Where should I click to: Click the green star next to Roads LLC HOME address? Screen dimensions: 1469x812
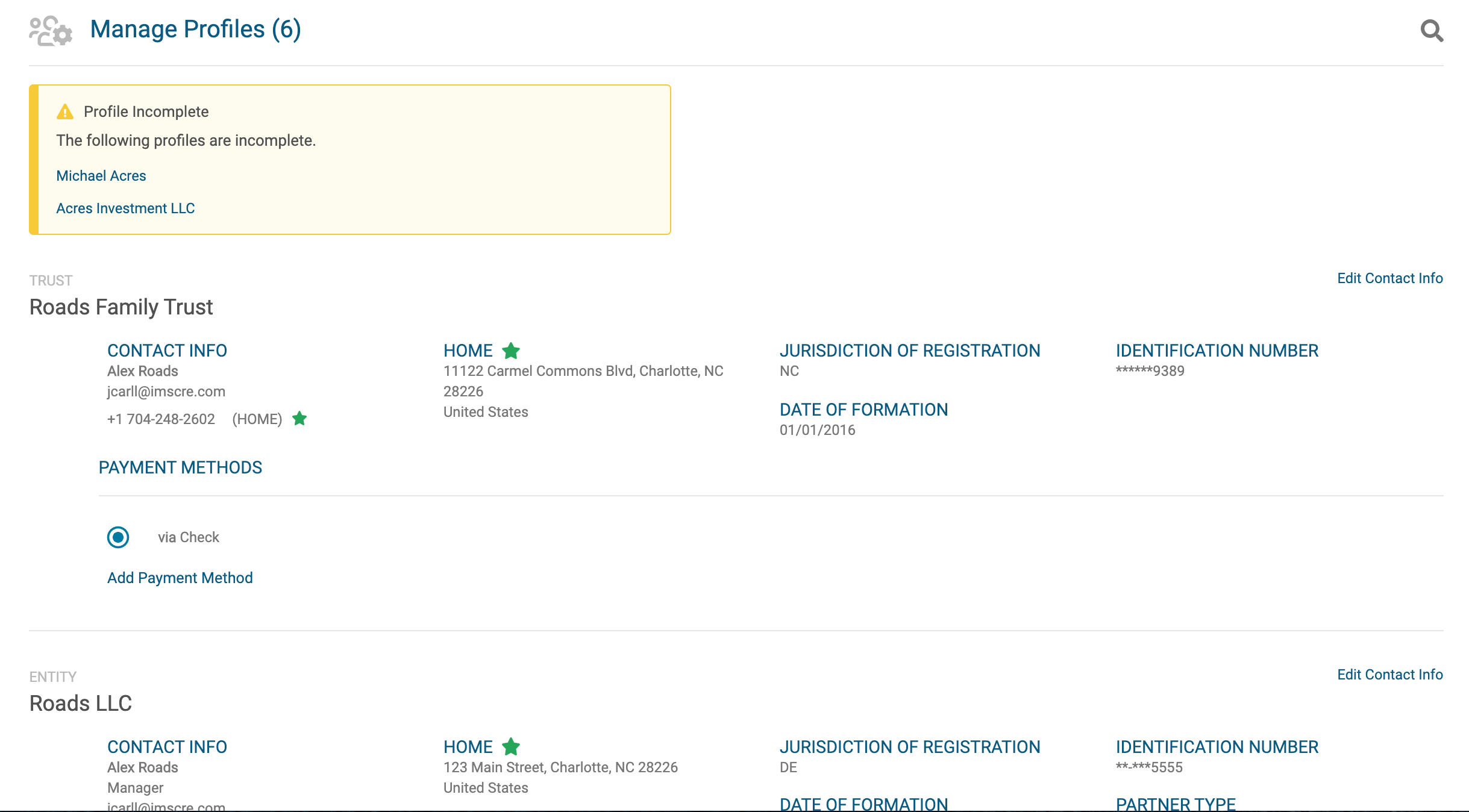tap(511, 747)
